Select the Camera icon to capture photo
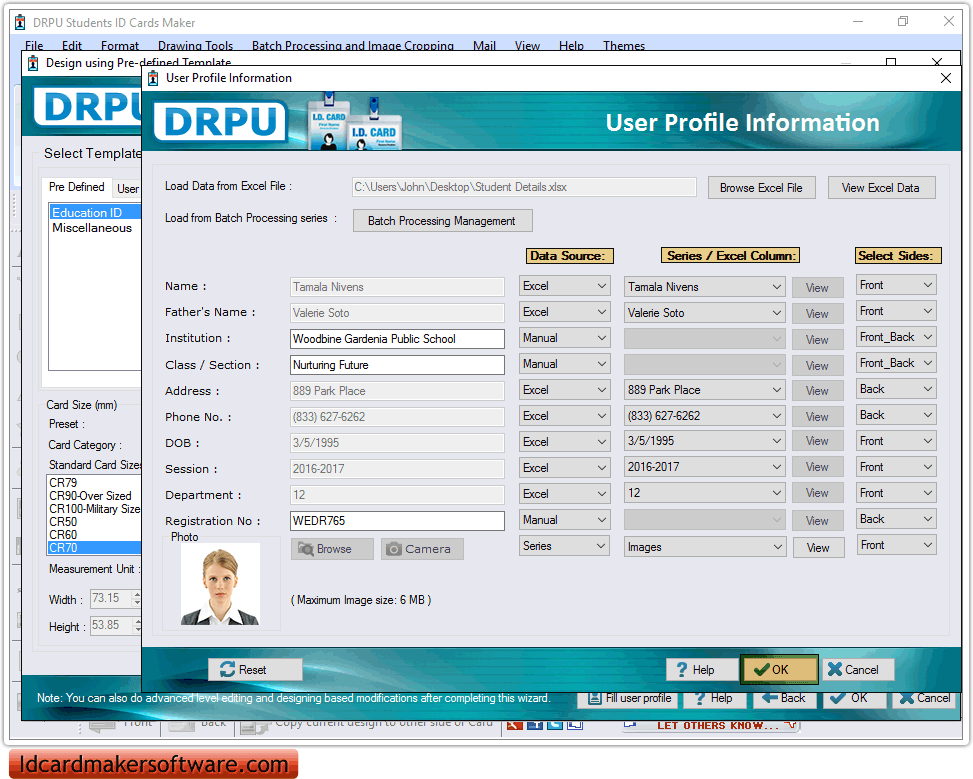 coord(421,548)
